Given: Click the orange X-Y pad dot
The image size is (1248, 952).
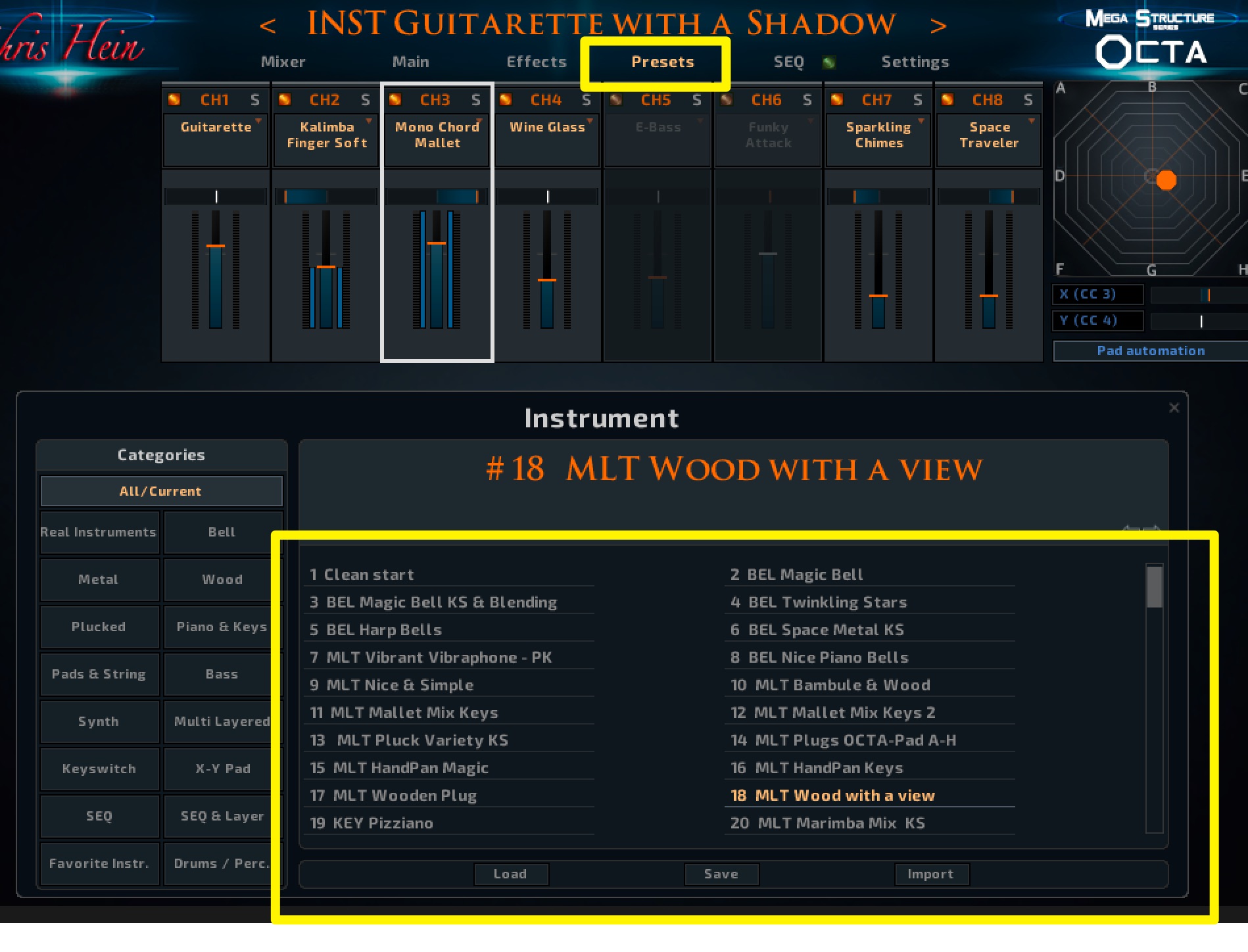Looking at the screenshot, I should 1166,180.
